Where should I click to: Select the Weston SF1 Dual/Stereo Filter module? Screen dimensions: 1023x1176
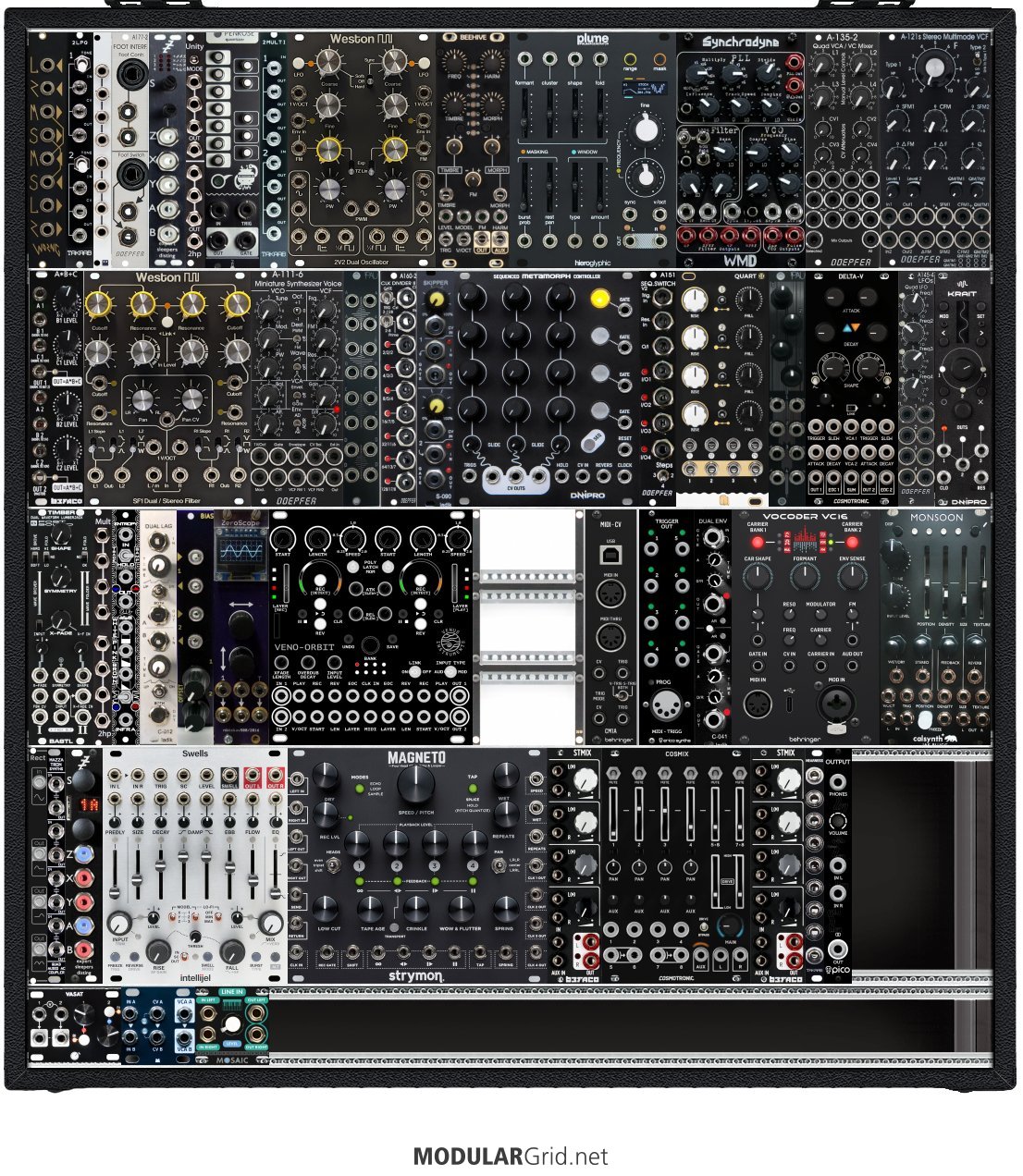pyautogui.click(x=167, y=386)
